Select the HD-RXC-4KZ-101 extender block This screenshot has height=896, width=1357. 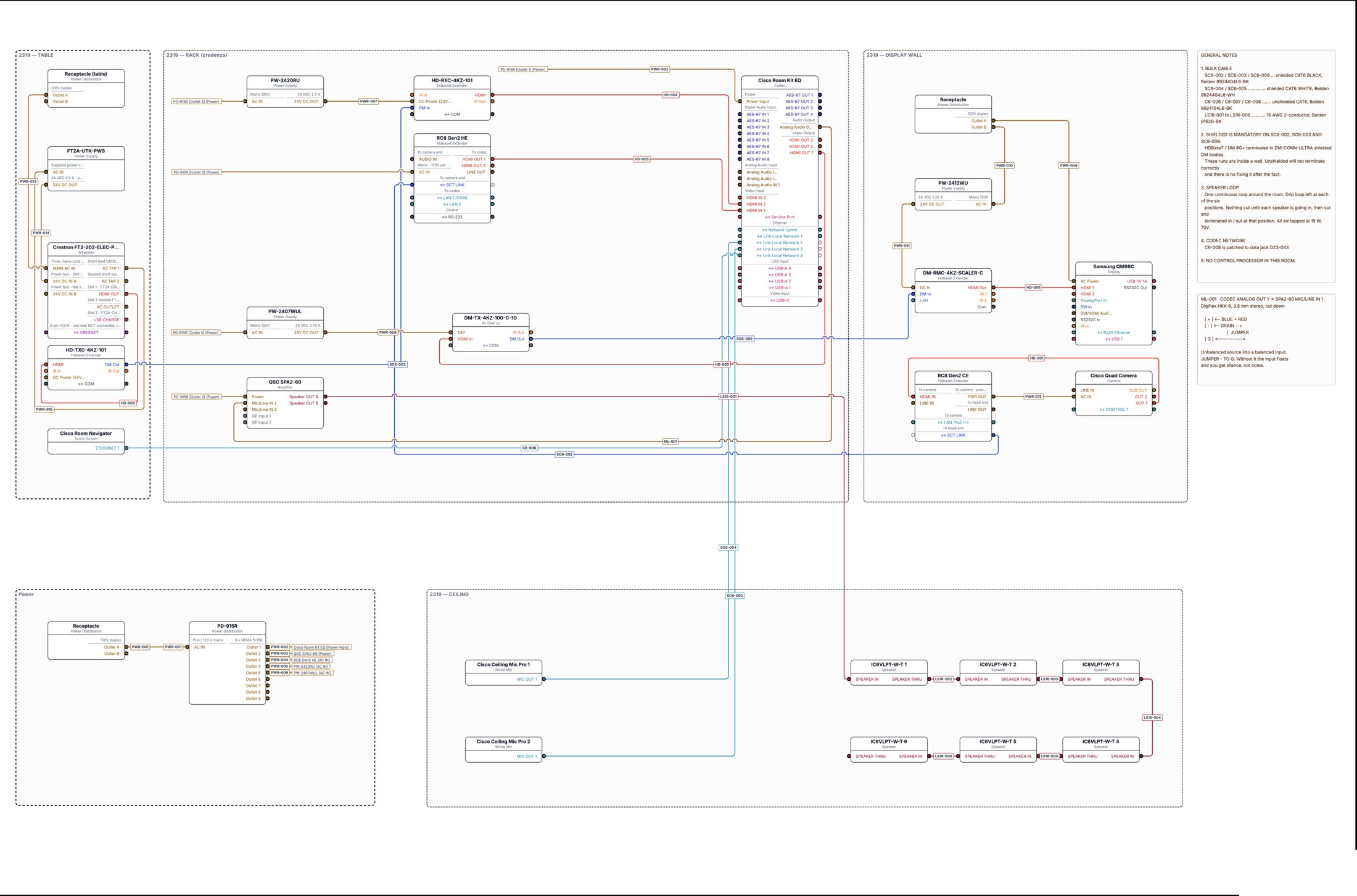click(452, 97)
